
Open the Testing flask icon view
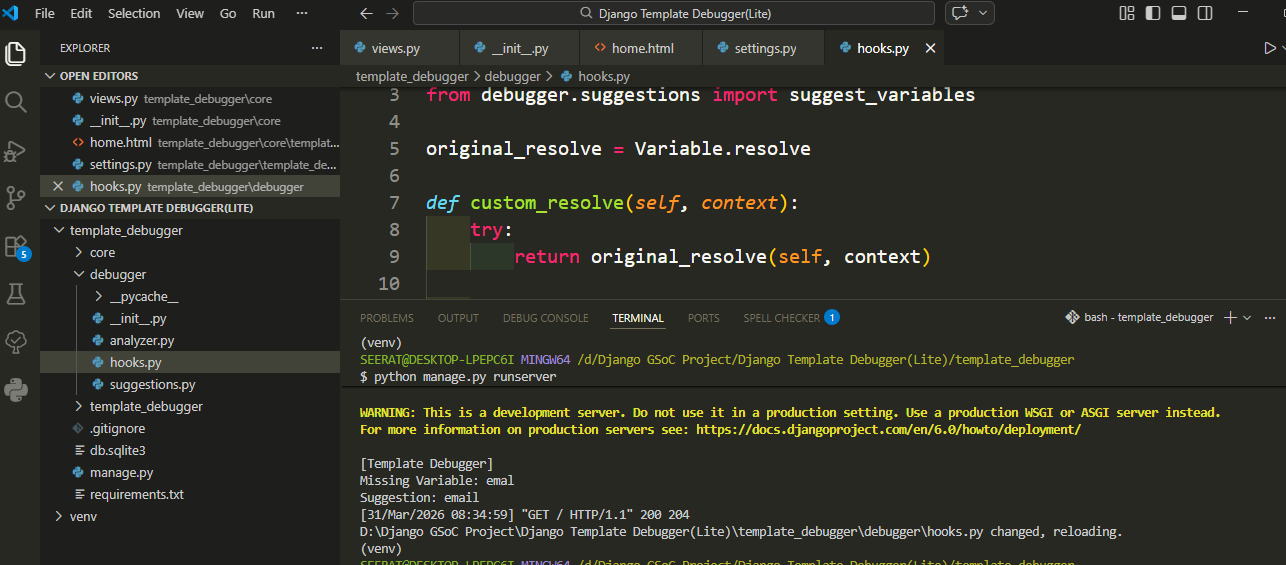(x=16, y=294)
